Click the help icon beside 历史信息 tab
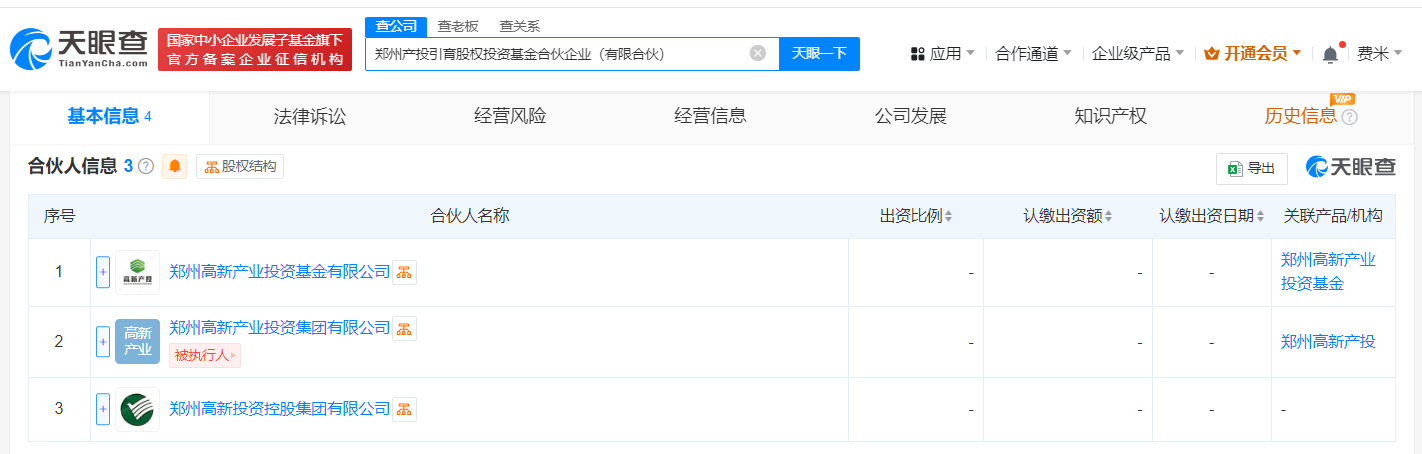 [1349, 117]
